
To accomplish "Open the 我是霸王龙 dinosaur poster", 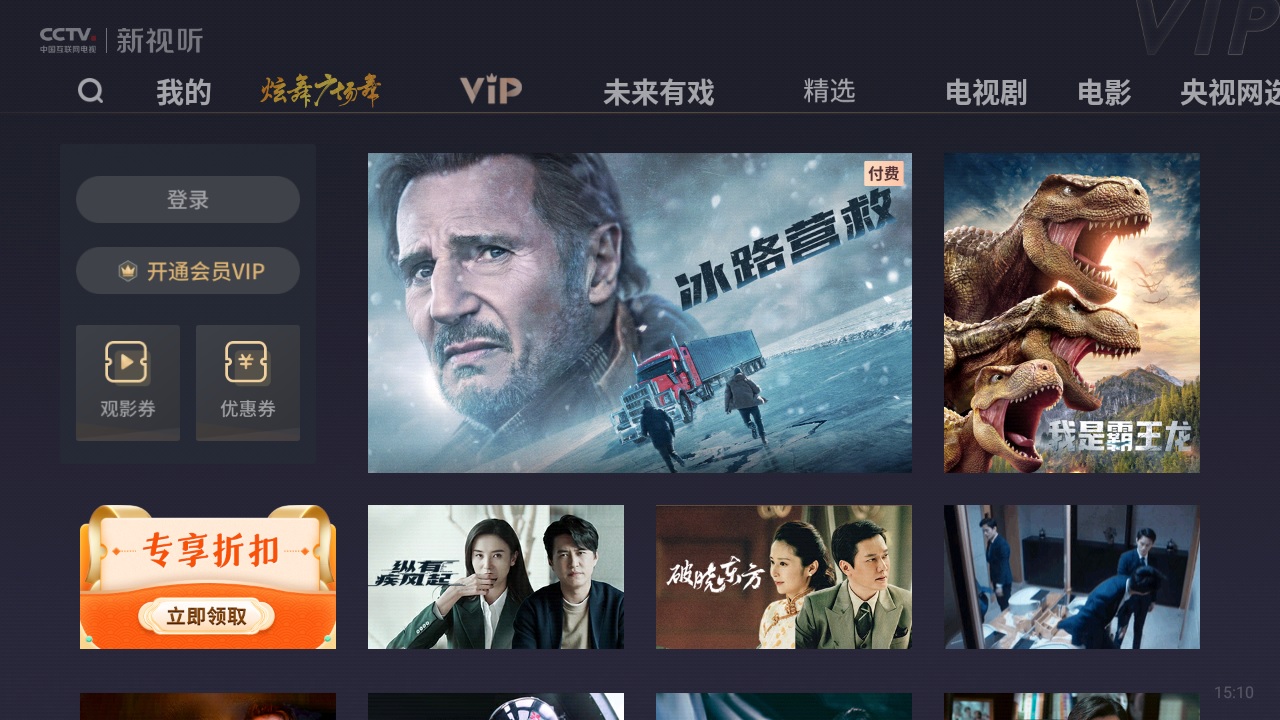I will [1072, 313].
